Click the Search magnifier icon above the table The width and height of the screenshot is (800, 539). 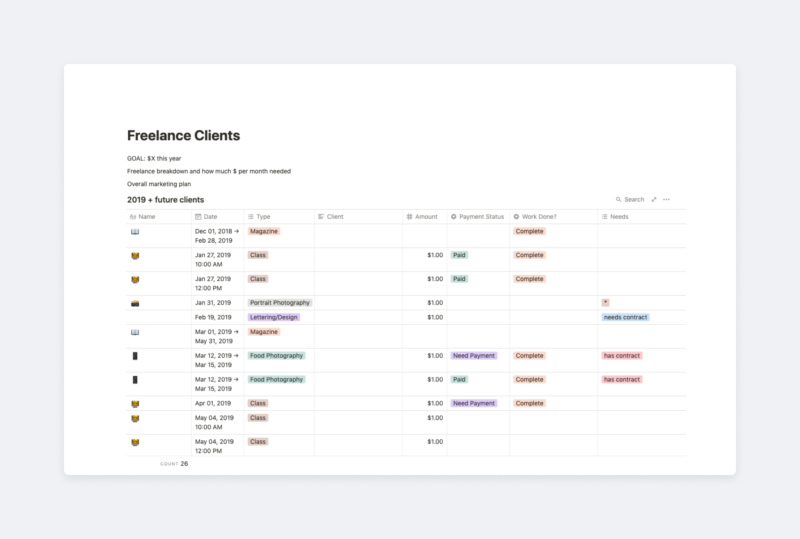[x=619, y=200]
